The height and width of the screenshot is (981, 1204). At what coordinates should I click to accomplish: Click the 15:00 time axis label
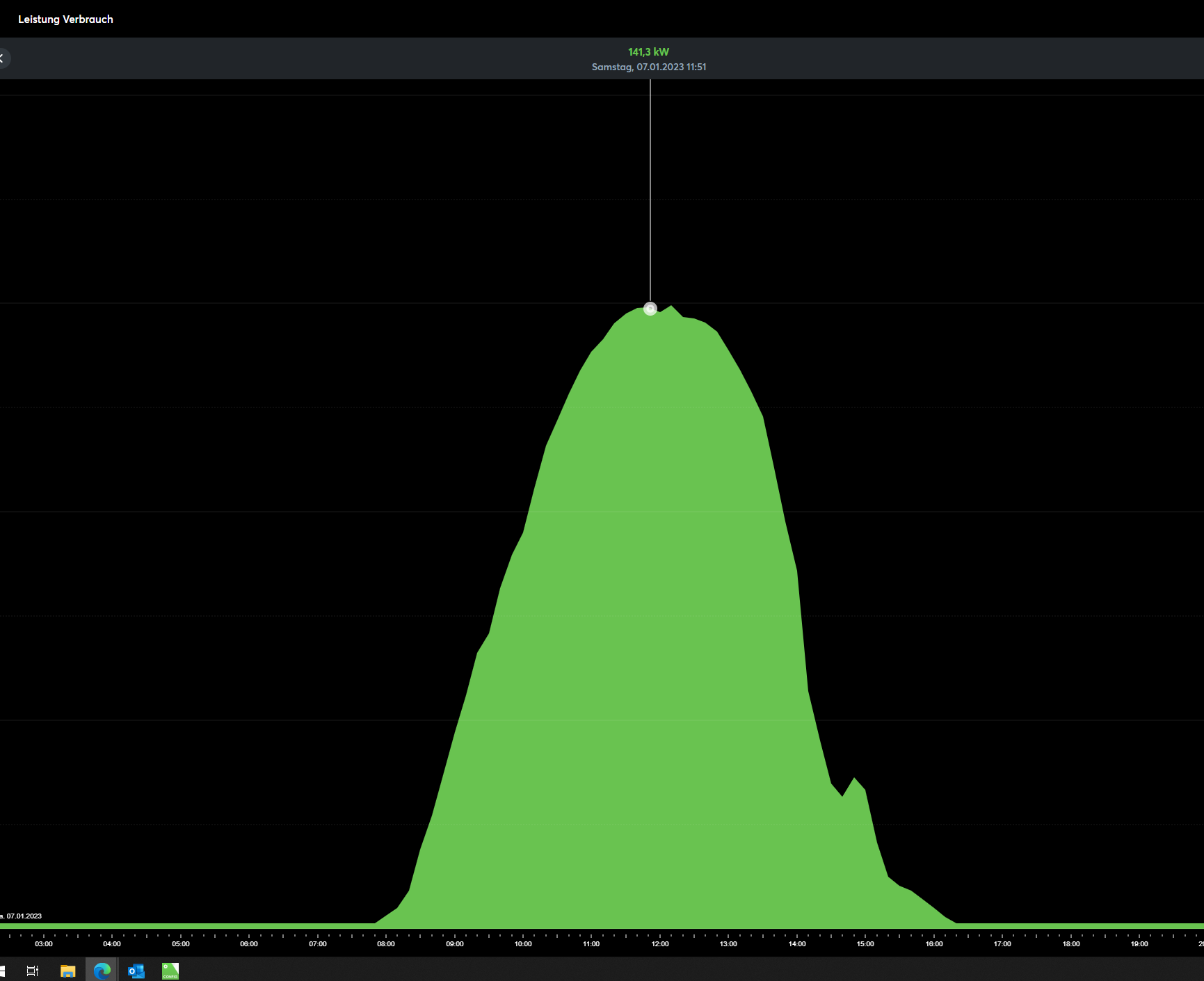pyautogui.click(x=865, y=944)
